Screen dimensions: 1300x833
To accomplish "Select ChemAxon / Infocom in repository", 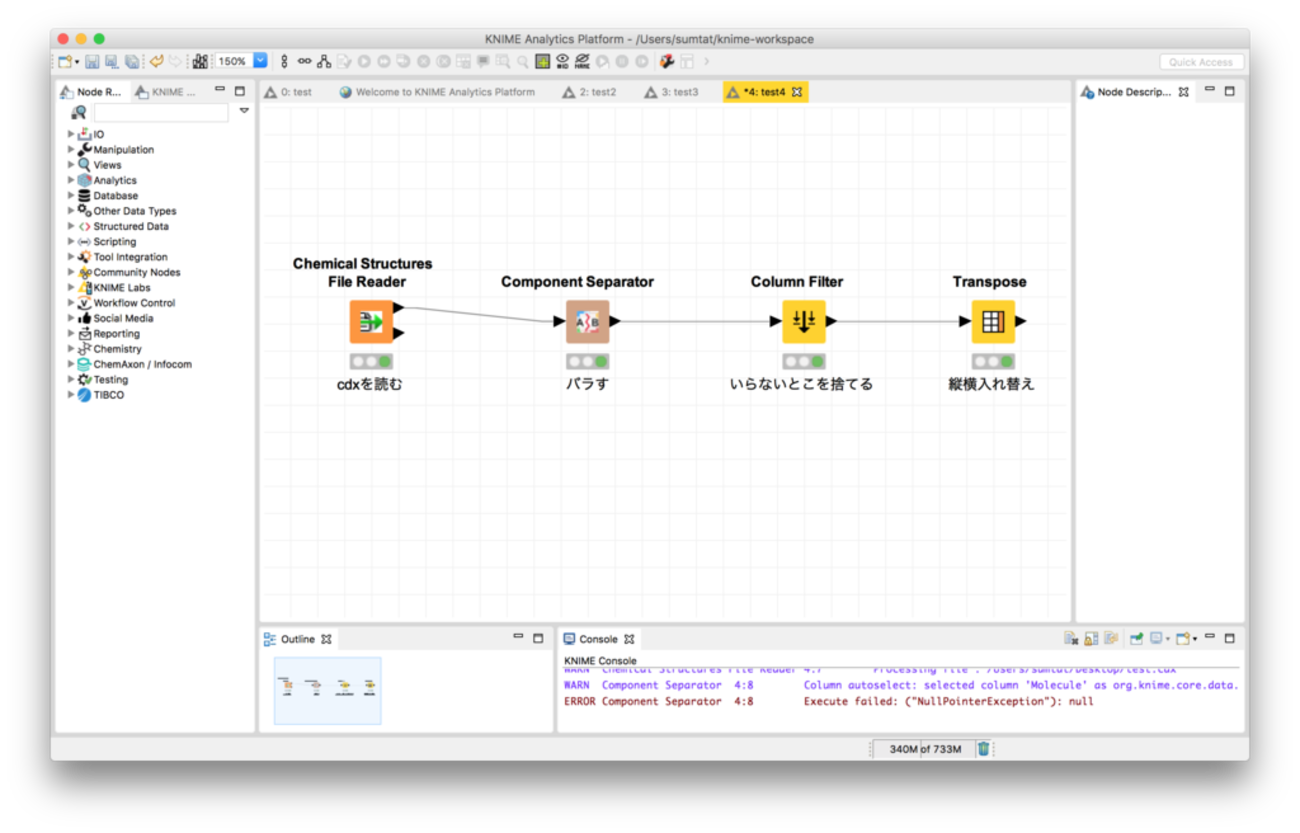I will 143,364.
